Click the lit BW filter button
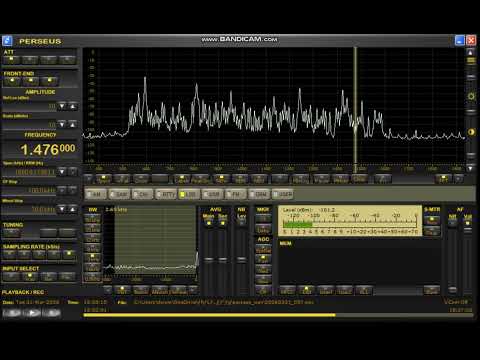Screen dimensions: 480x360 coord(92,258)
